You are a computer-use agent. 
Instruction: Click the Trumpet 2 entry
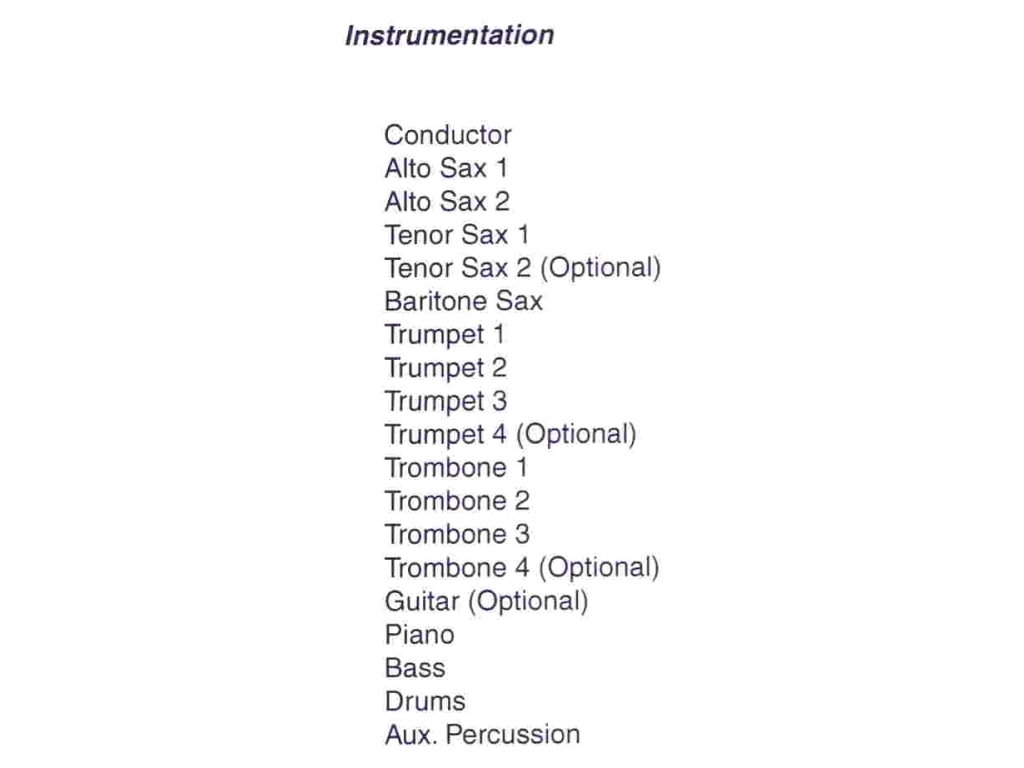click(x=445, y=369)
